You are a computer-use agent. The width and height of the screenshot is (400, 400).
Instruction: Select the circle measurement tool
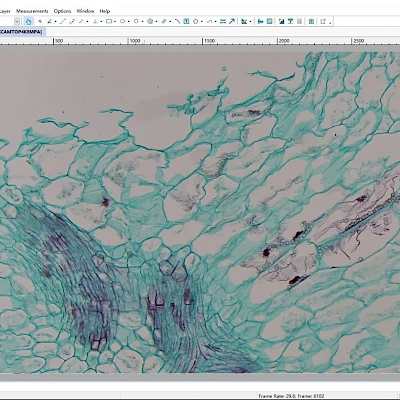tap(136, 21)
